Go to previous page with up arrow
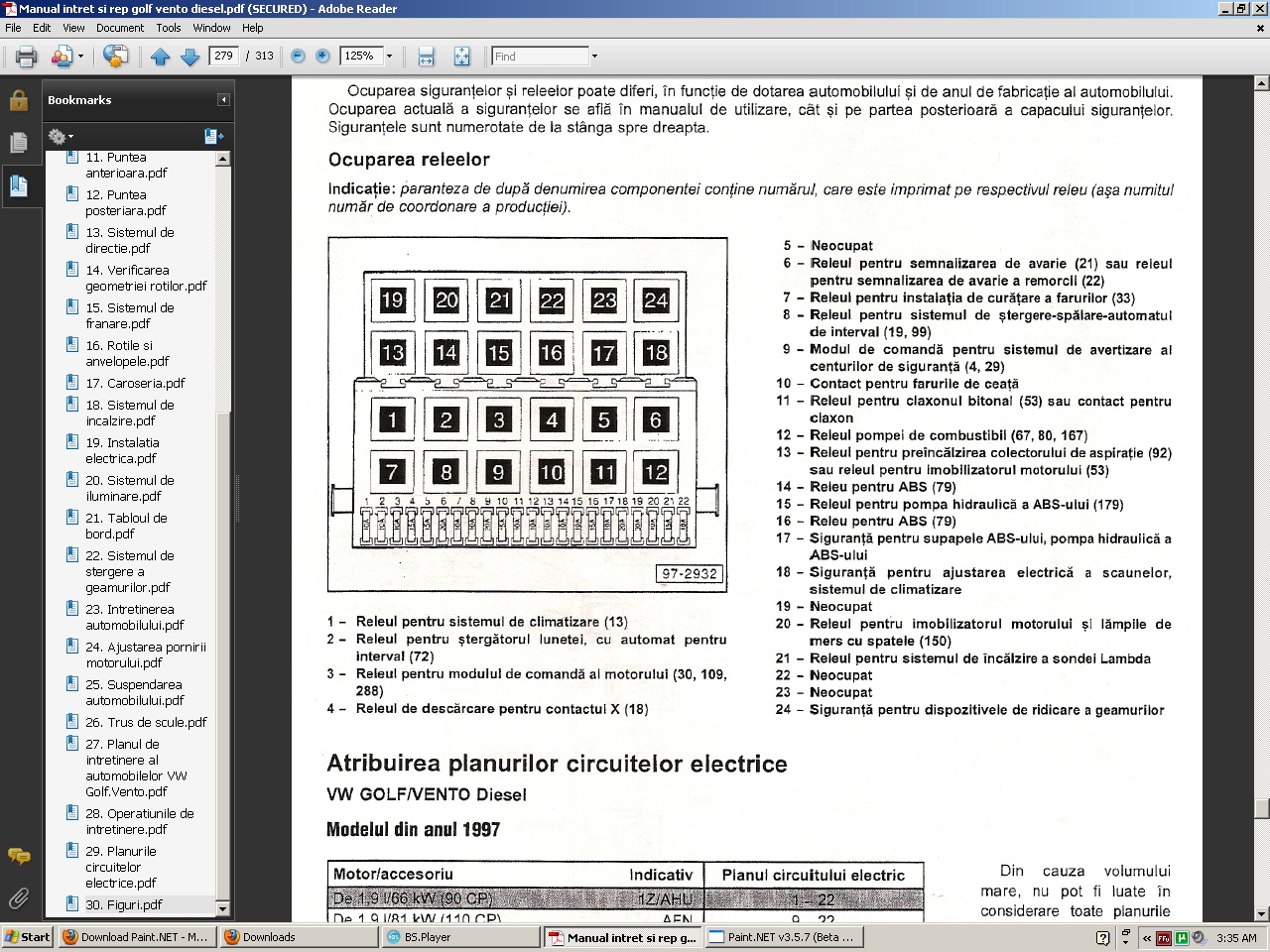The width and height of the screenshot is (1270, 952). pos(160,57)
